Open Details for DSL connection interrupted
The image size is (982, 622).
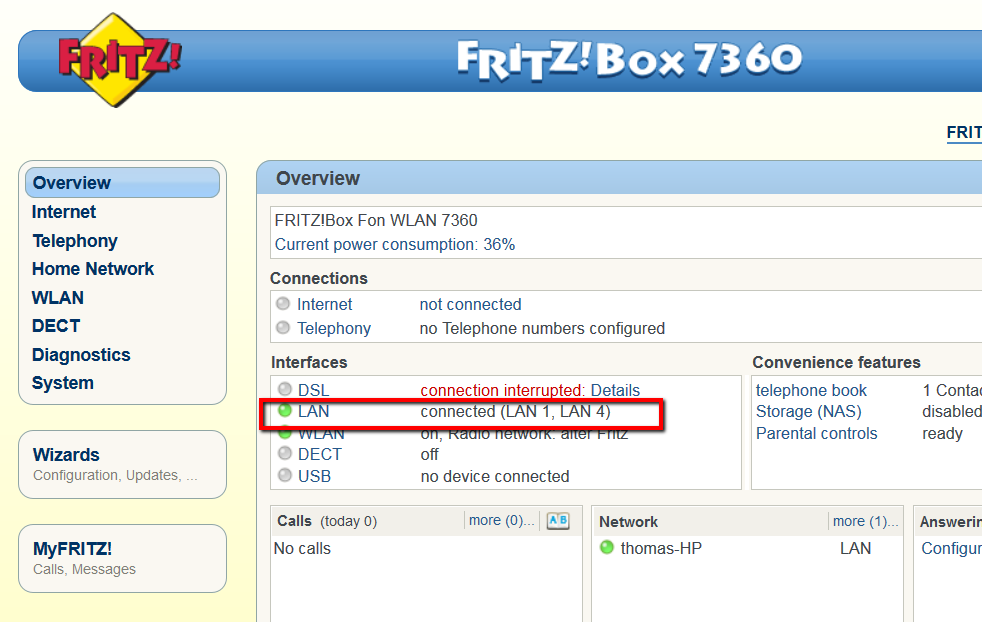pyautogui.click(x=615, y=390)
